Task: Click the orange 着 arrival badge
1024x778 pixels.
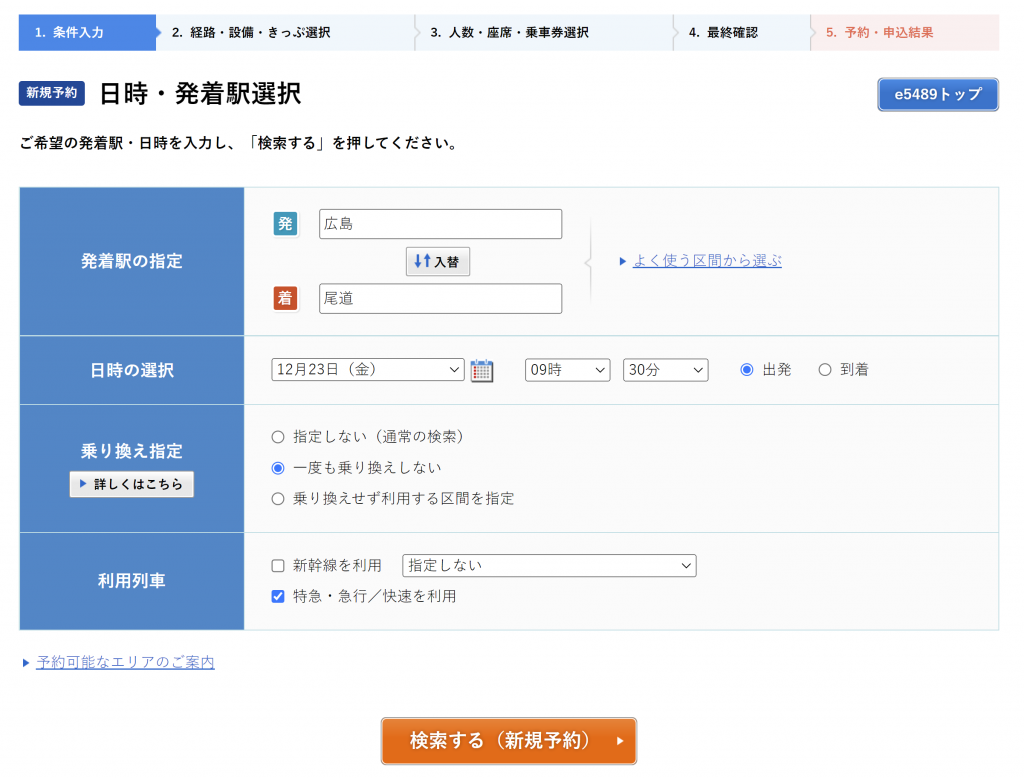Action: coord(286,298)
